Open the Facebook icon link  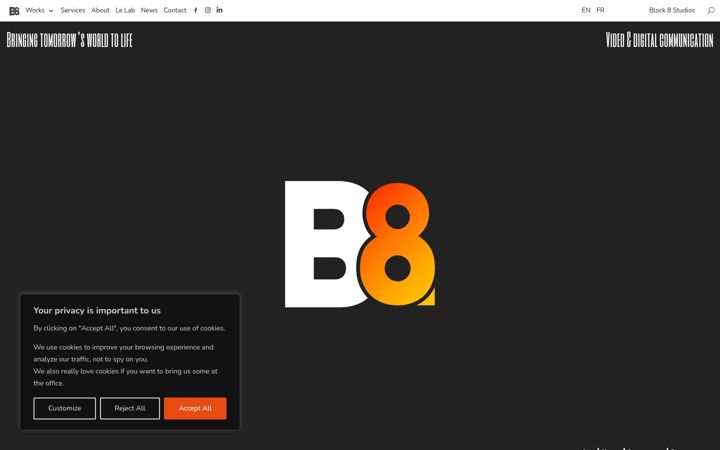[x=195, y=10]
